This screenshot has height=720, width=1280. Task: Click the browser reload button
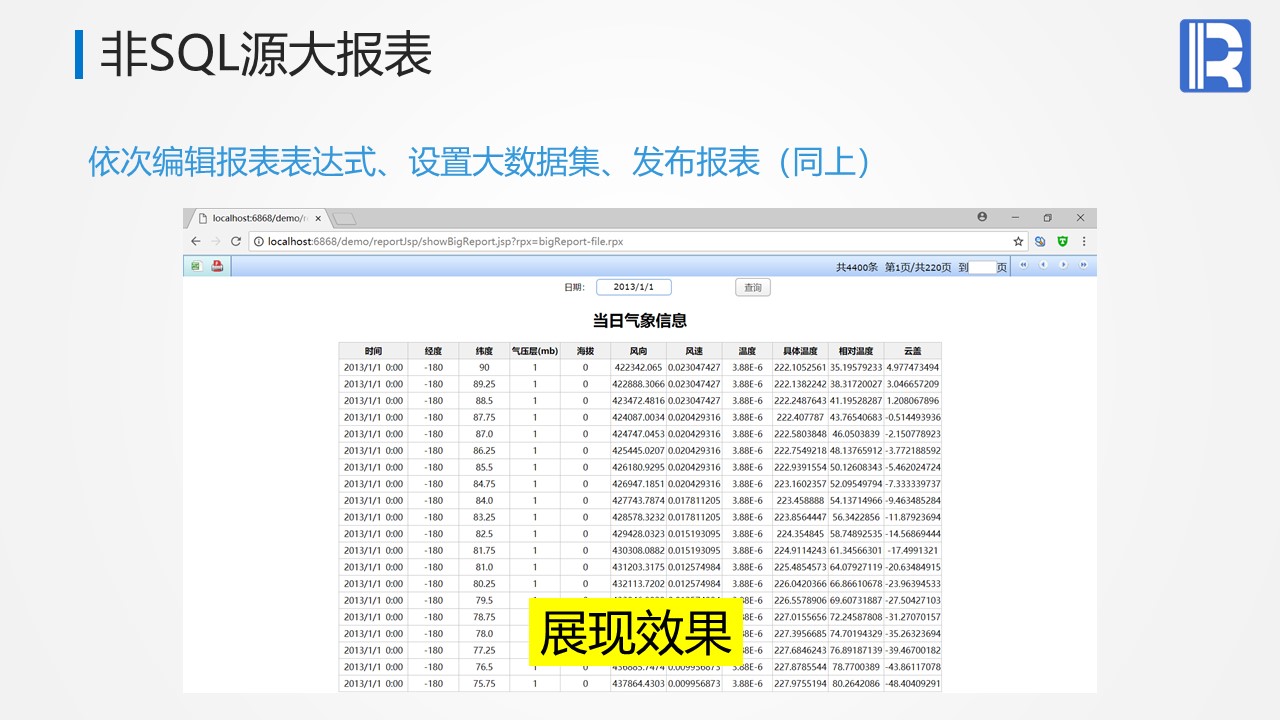[x=236, y=241]
